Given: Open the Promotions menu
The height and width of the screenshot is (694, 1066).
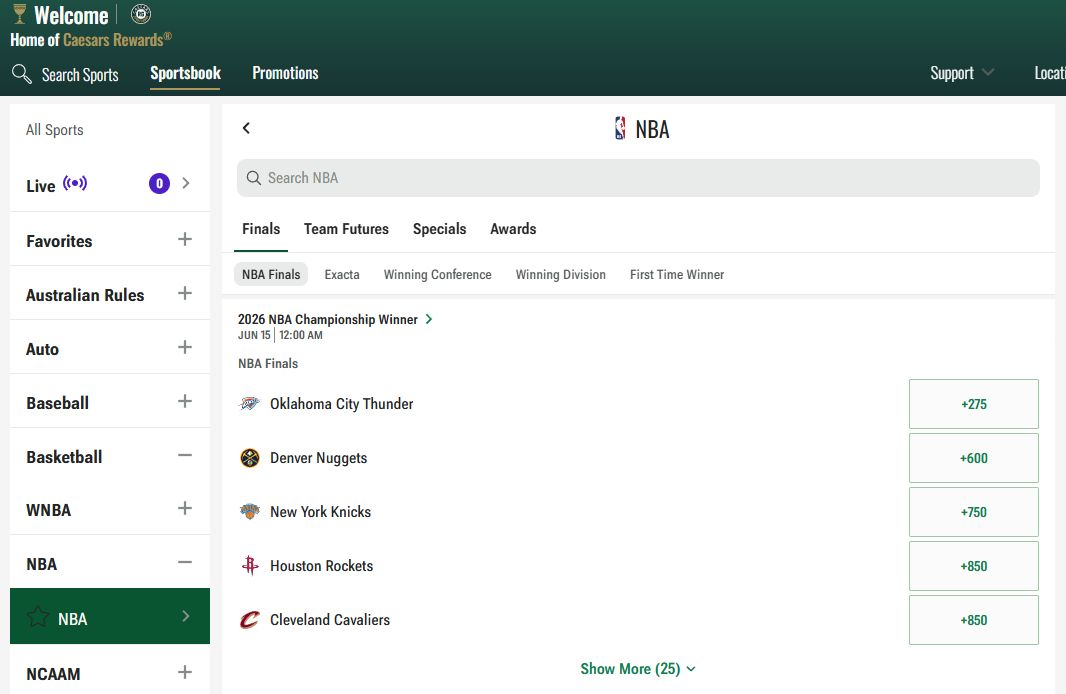Looking at the screenshot, I should pos(284,73).
